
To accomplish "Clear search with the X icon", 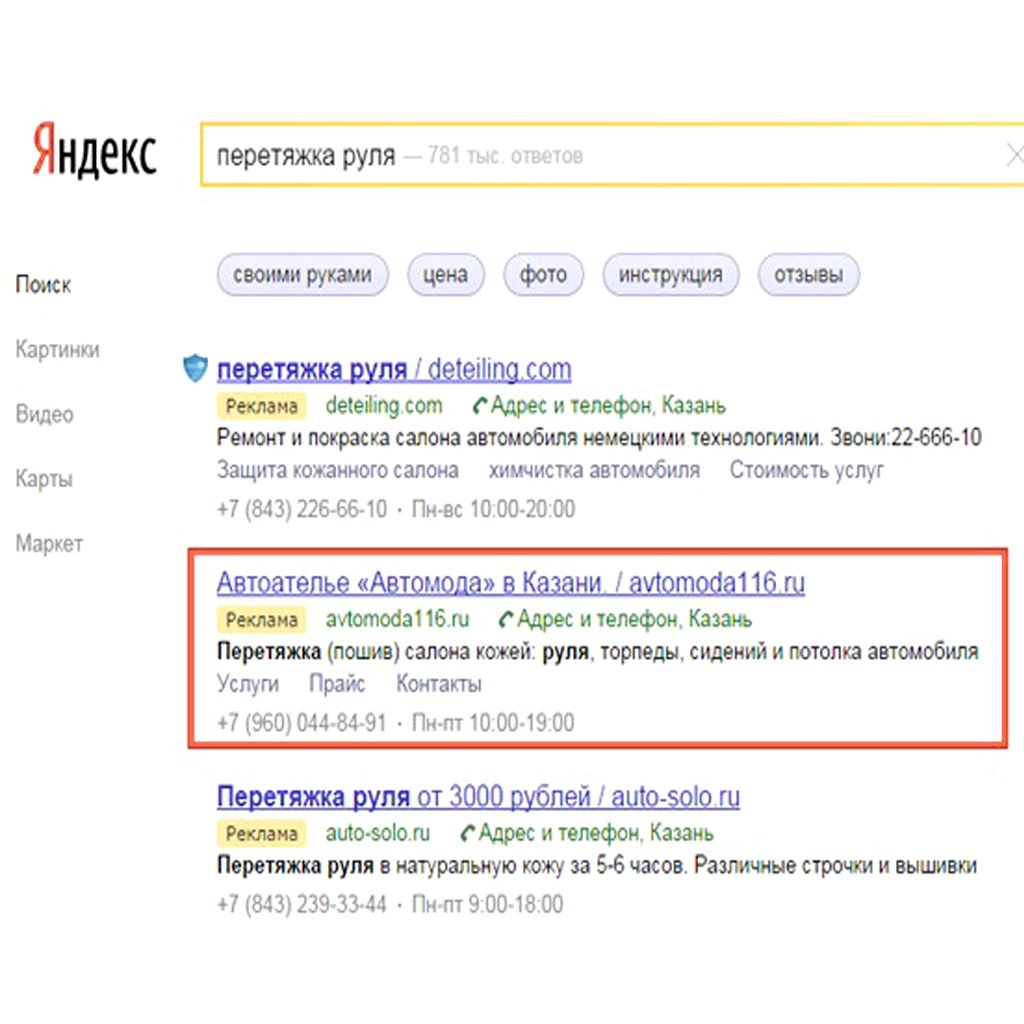I will point(1013,155).
